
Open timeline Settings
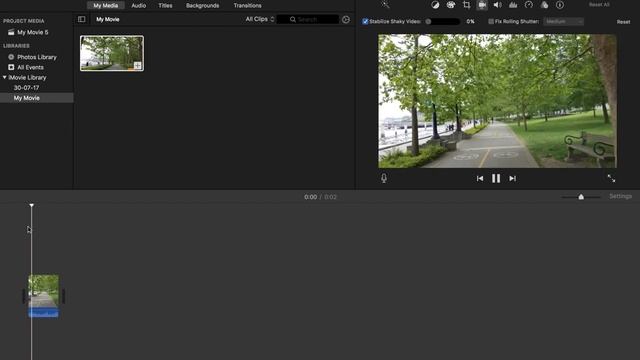620,196
